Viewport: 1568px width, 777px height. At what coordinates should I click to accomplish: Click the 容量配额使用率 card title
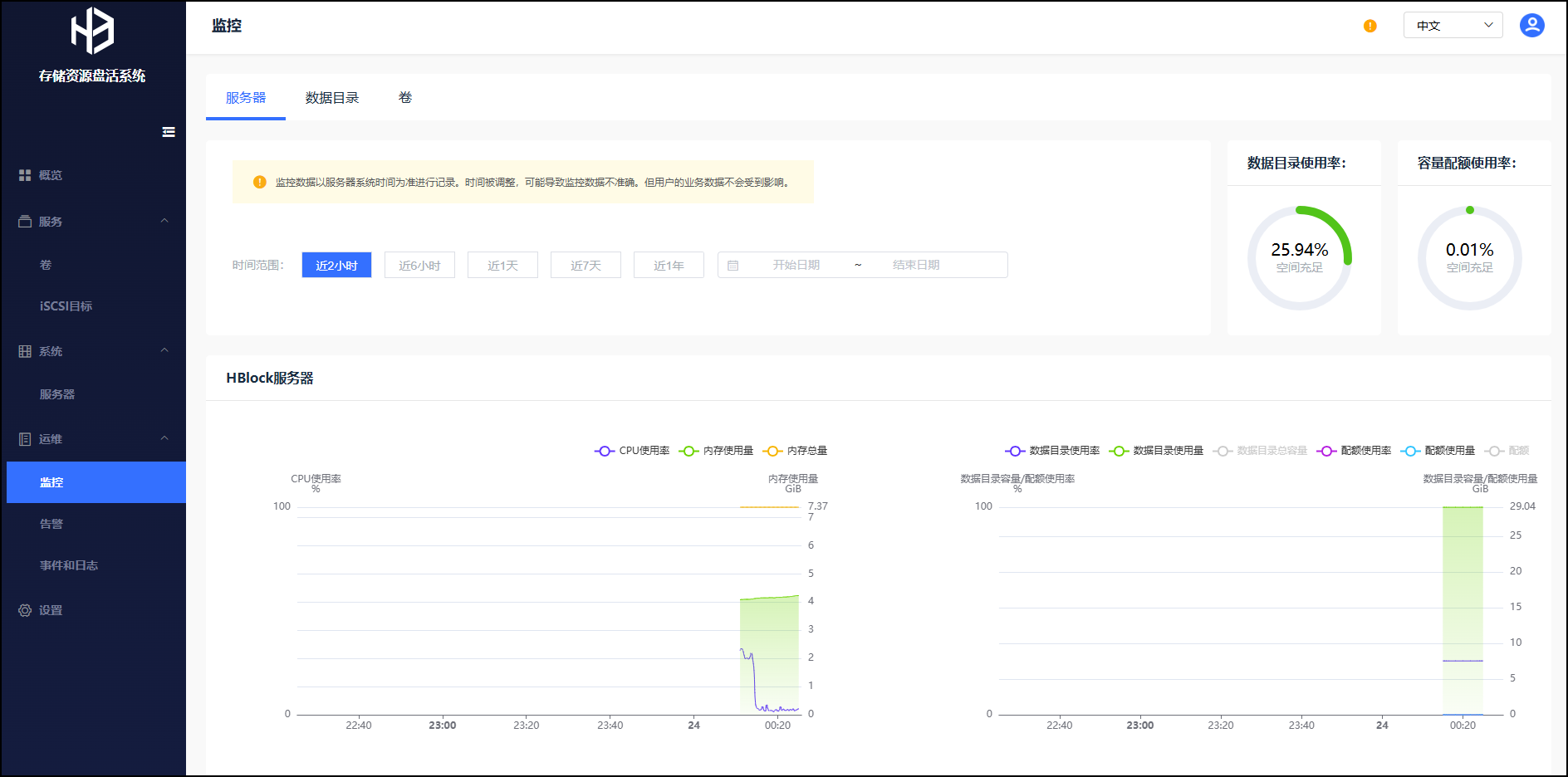coord(1467,163)
